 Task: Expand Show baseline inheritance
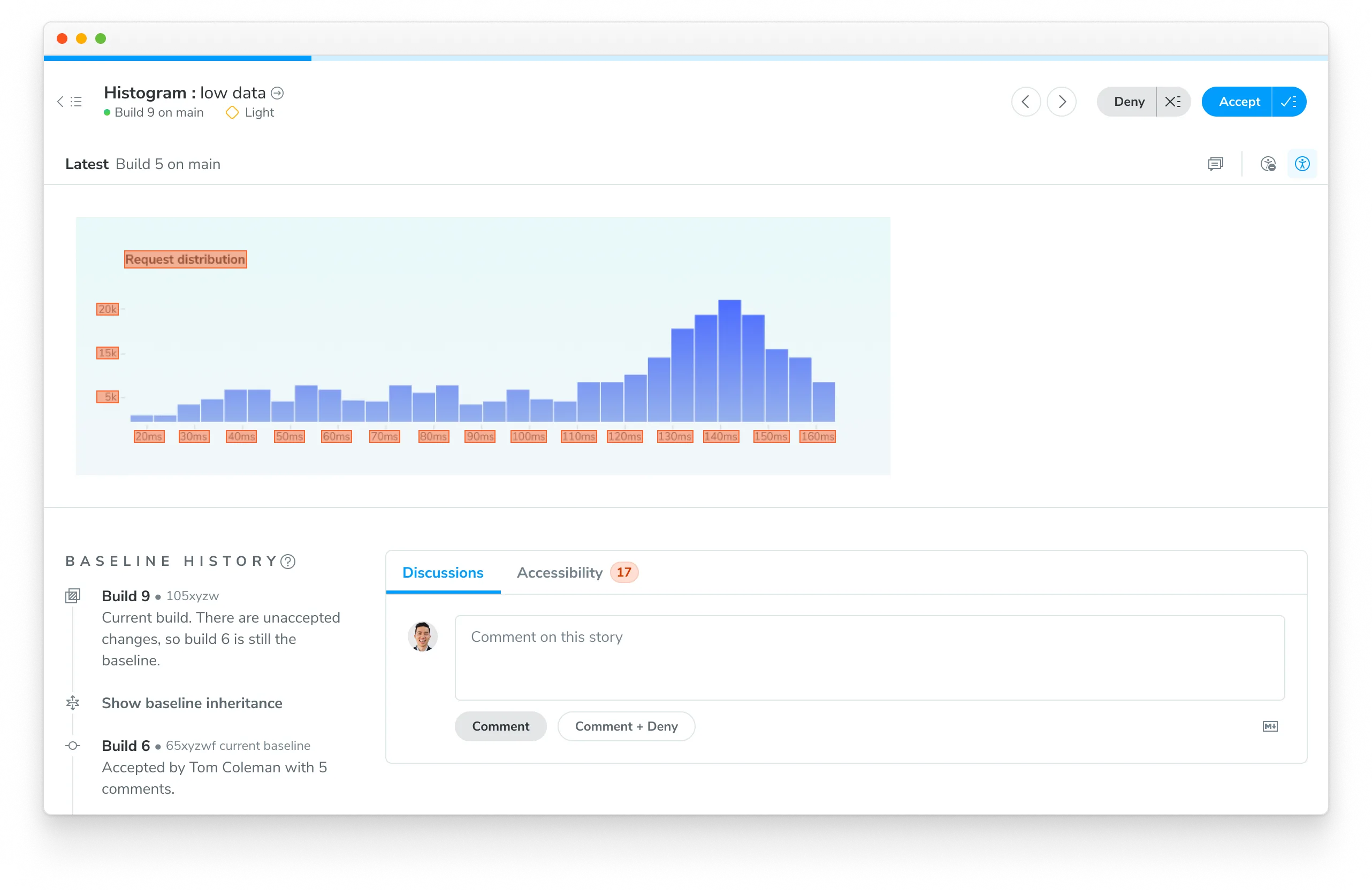click(192, 703)
